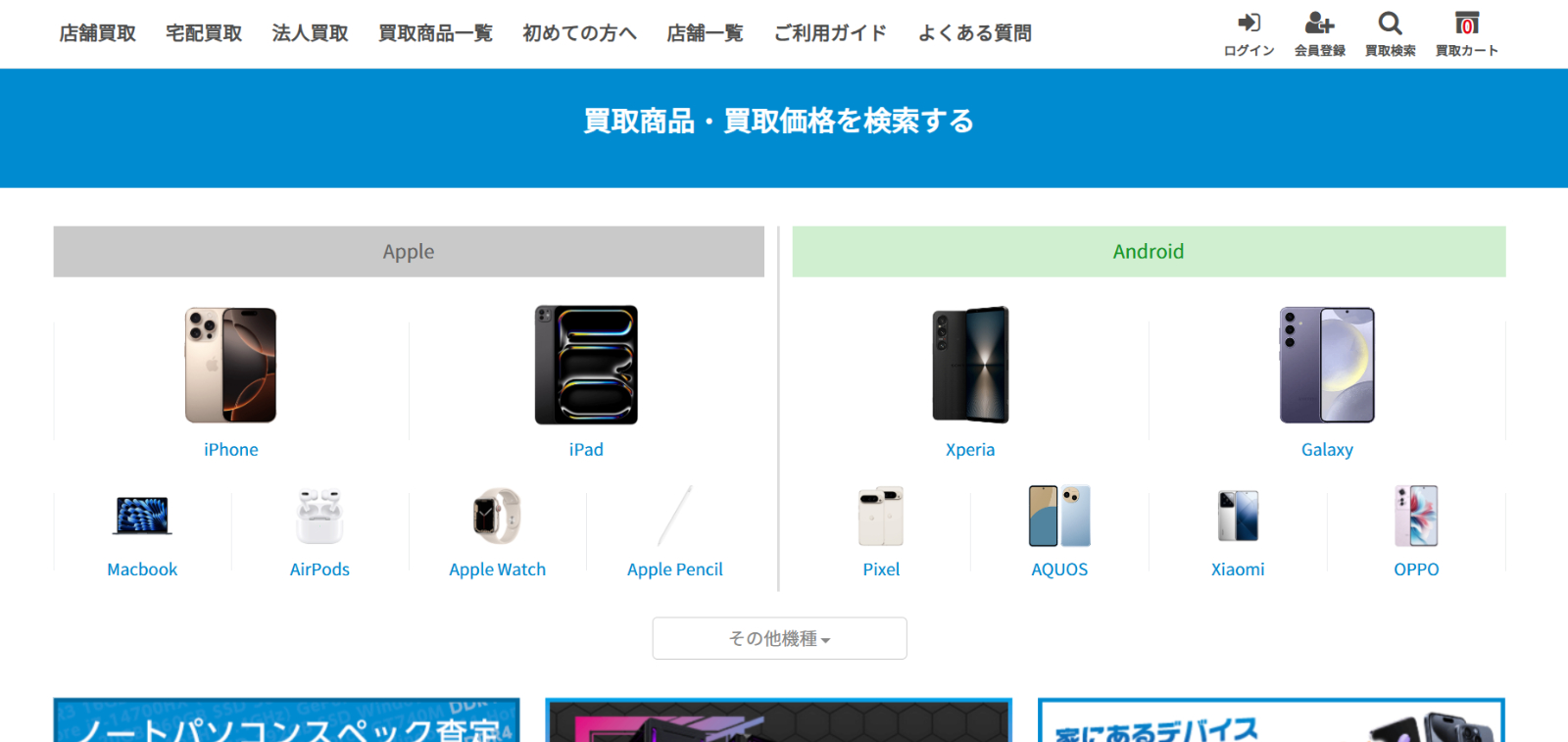Open the 買取商品一覧 menu item
1568x742 pixels.
(x=435, y=33)
